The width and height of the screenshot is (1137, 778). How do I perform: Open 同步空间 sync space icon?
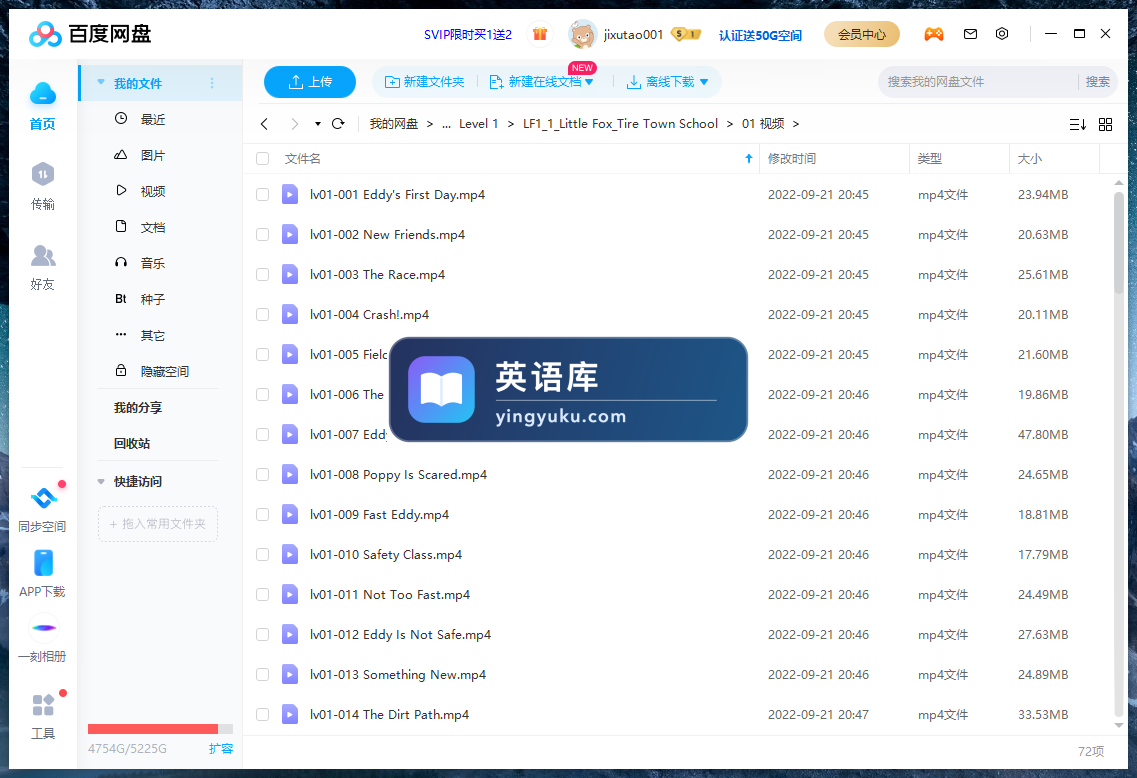pyautogui.click(x=44, y=497)
